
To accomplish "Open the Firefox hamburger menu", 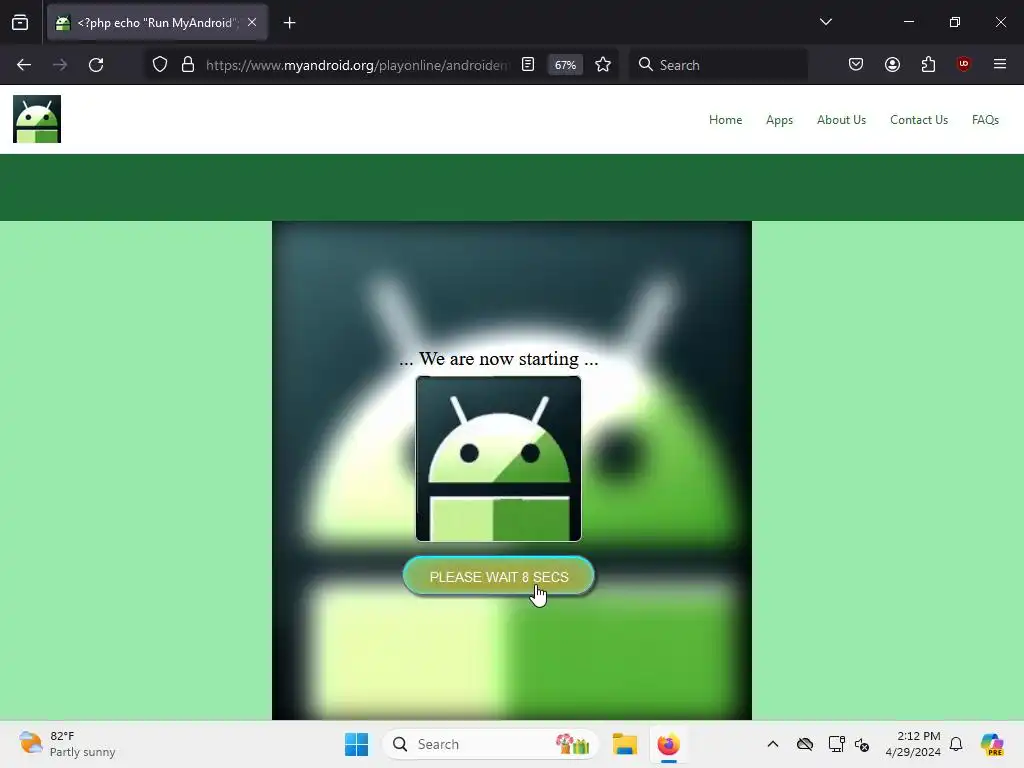I will coord(1000,64).
